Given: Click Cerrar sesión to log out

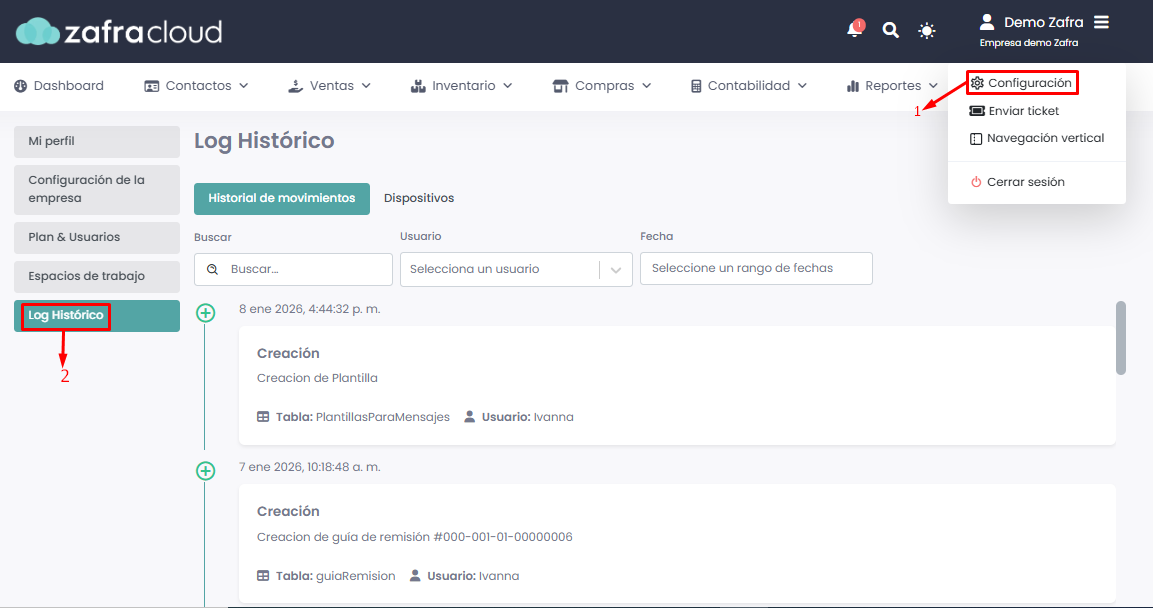Looking at the screenshot, I should (1018, 182).
